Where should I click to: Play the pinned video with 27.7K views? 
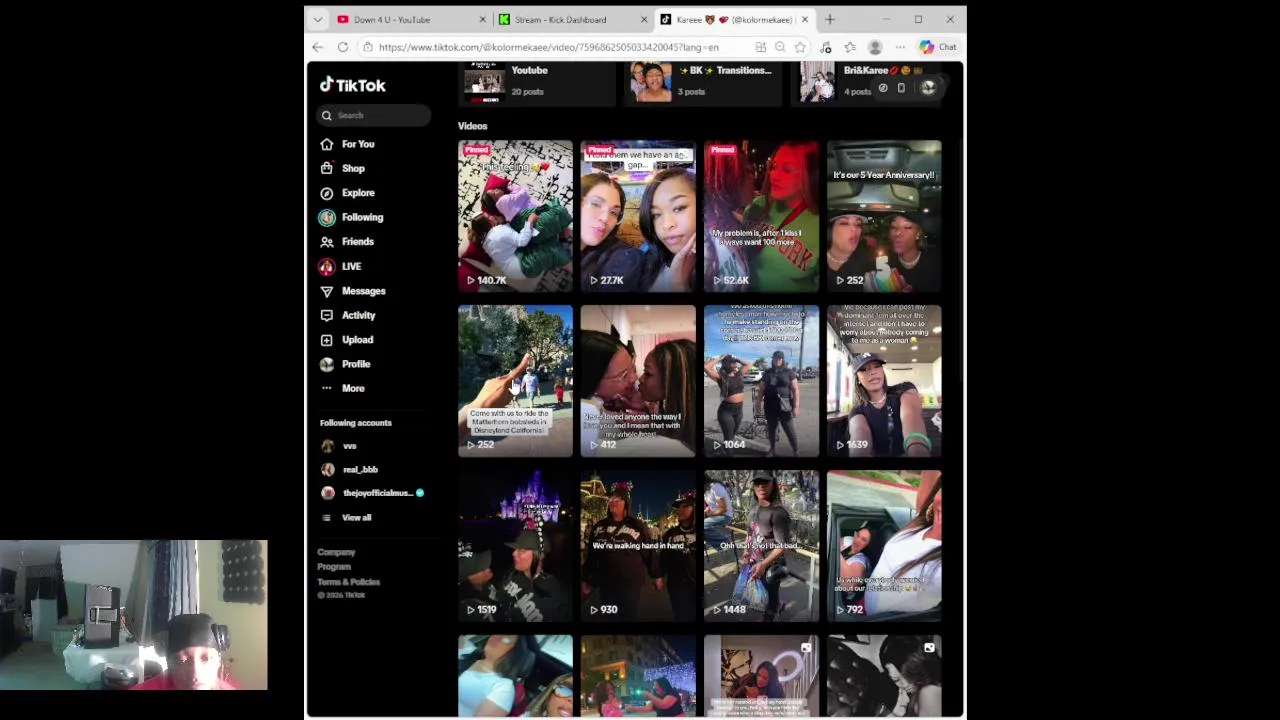coord(638,216)
